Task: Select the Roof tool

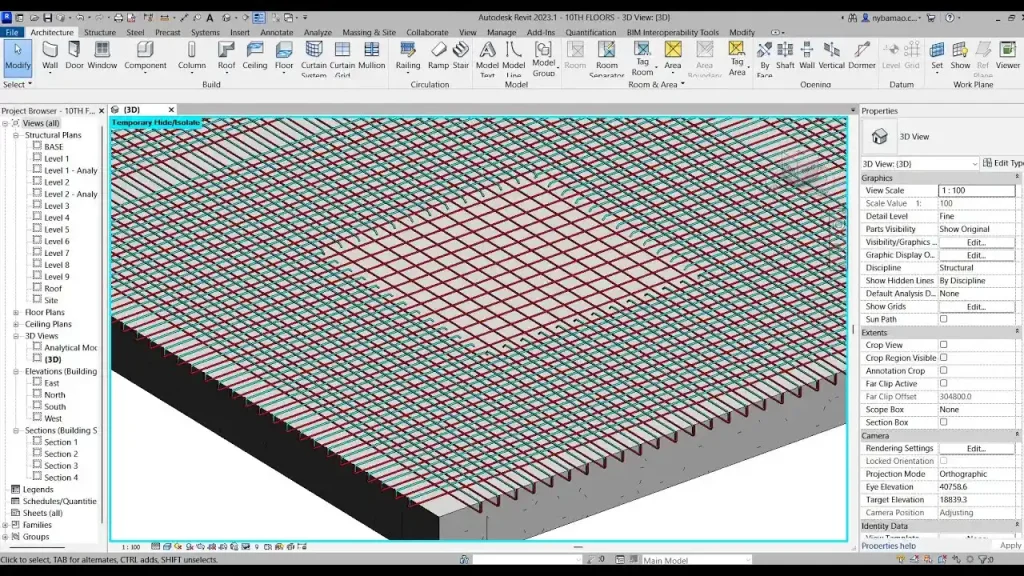Action: point(227,54)
